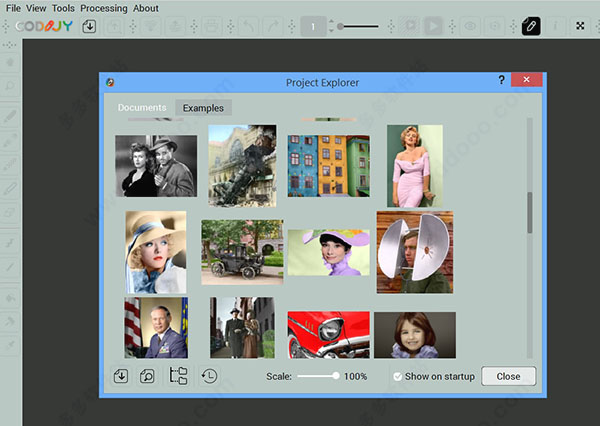Image resolution: width=600 pixels, height=426 pixels.
Task: Open the File menu
Action: 13,8
